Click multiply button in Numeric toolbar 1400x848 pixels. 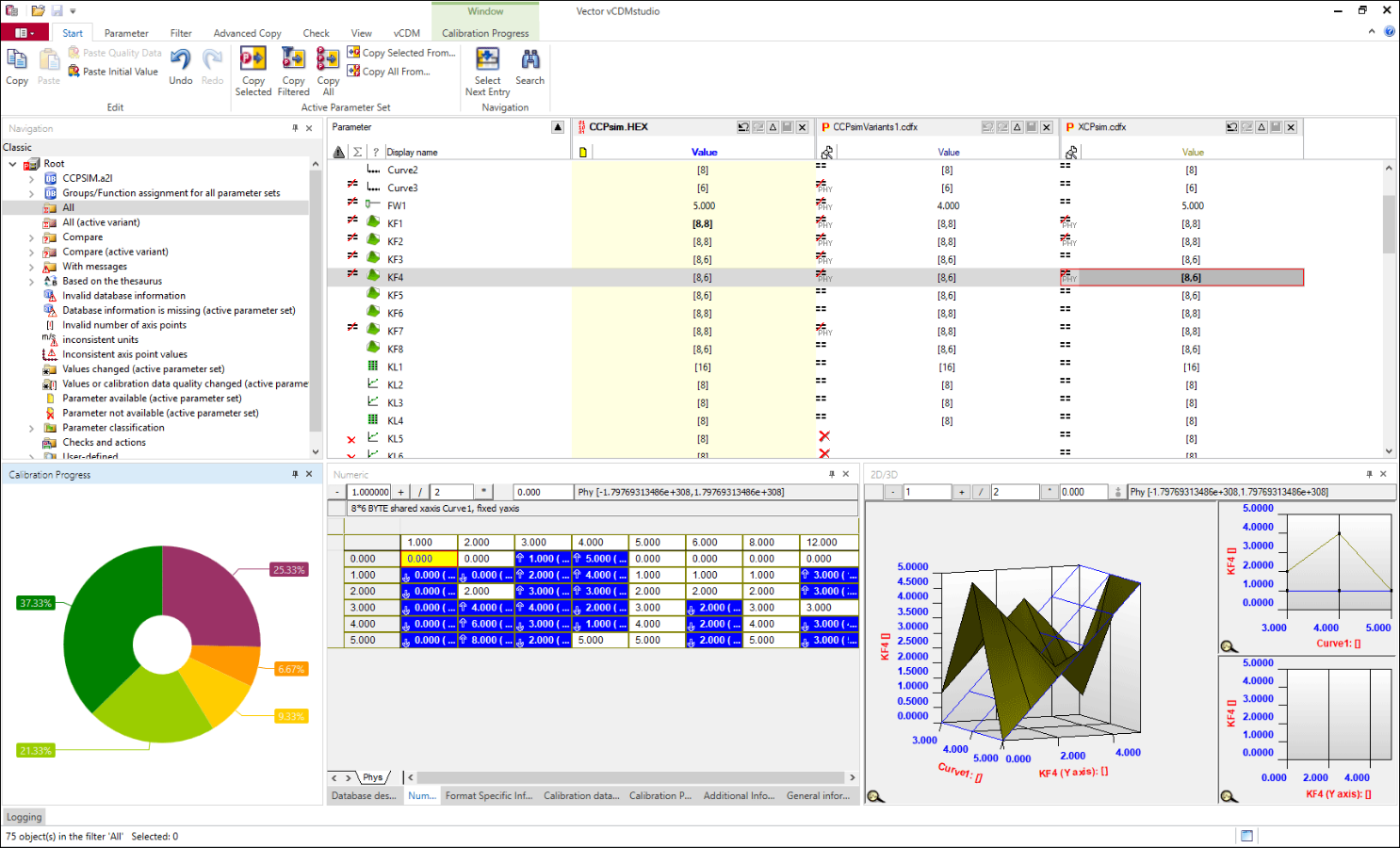click(x=483, y=492)
